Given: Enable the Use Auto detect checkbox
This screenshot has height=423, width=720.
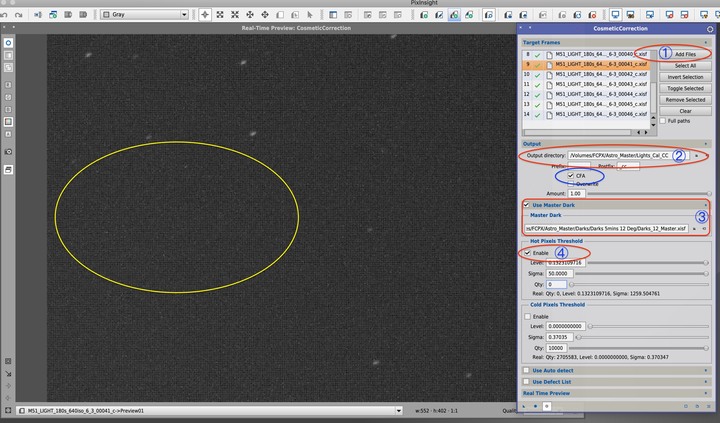Looking at the screenshot, I should pos(526,370).
